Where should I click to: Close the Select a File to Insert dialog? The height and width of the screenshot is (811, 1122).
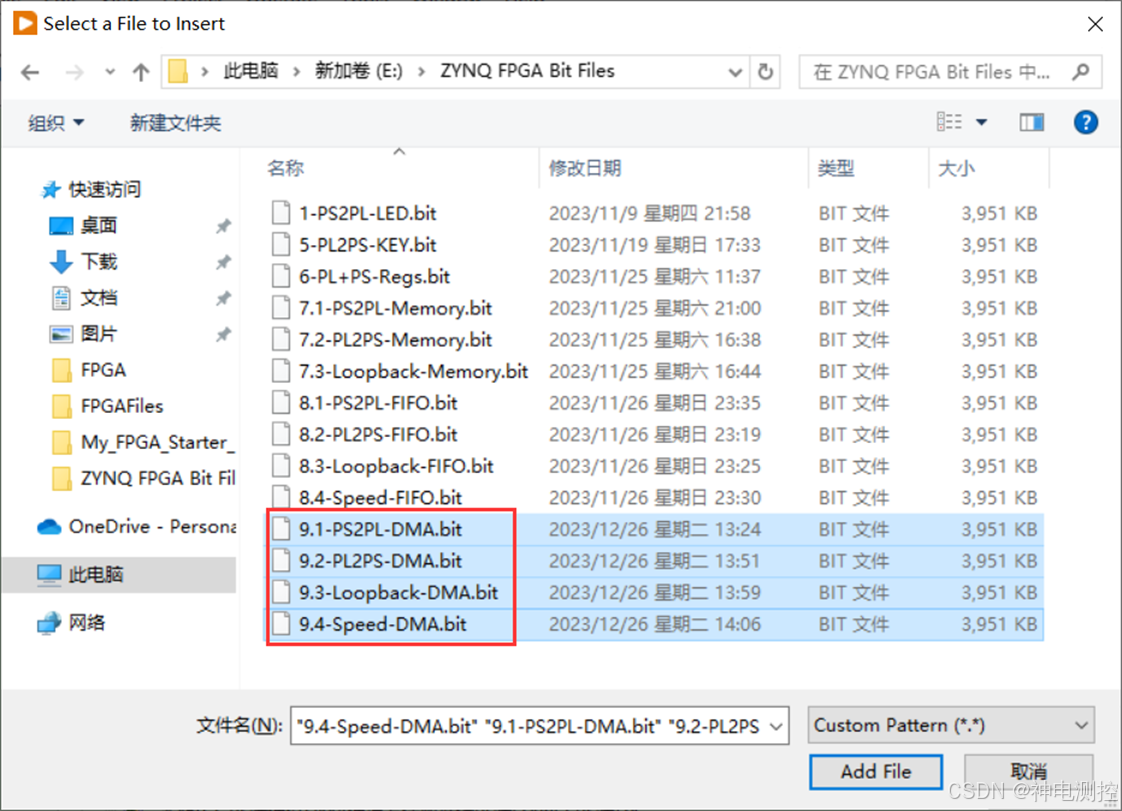1095,24
